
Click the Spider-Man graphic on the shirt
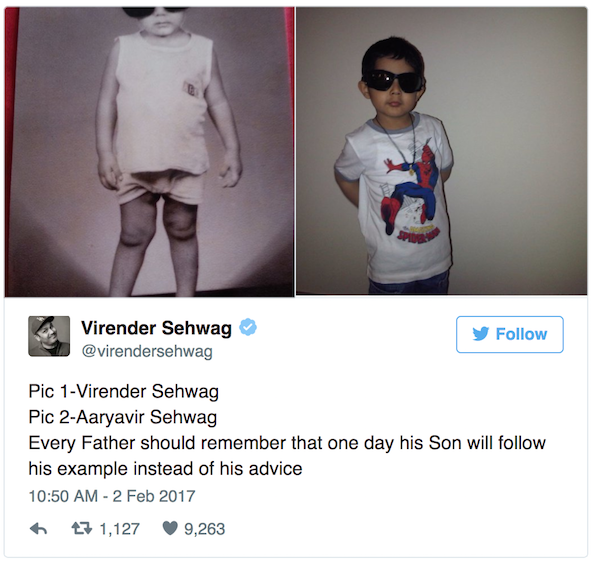[x=411, y=191]
